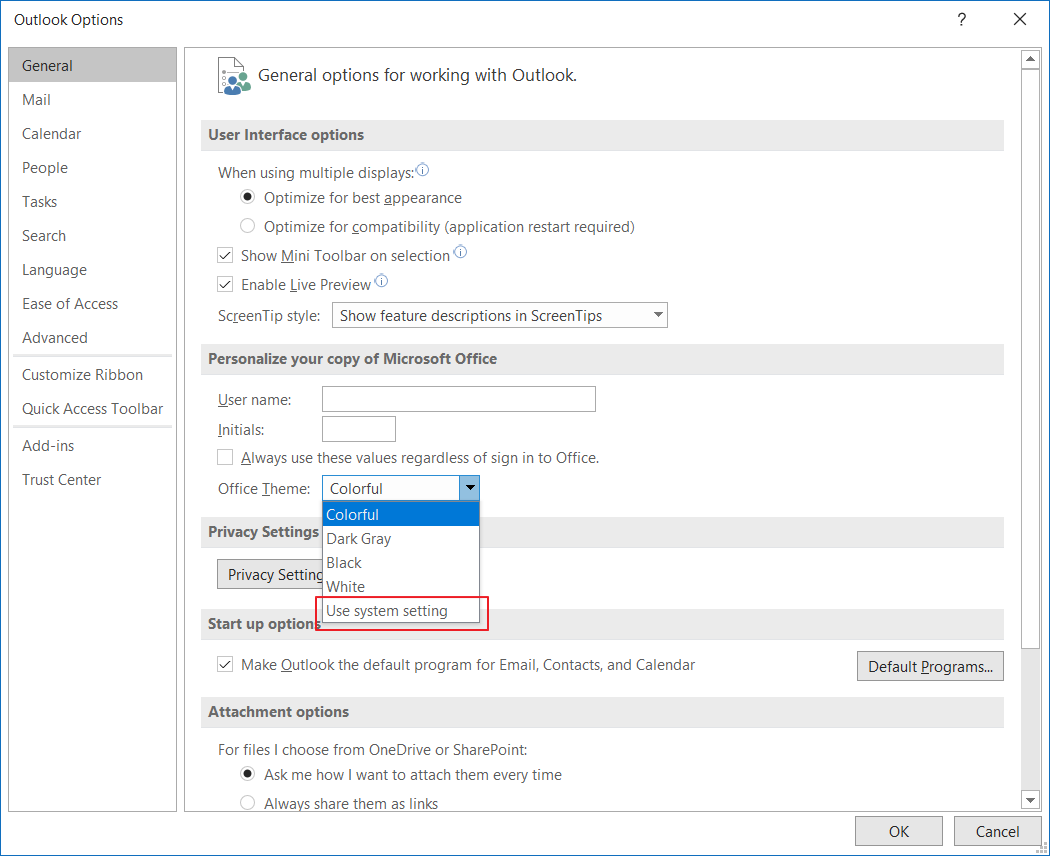This screenshot has height=856, width=1050.
Task: Select Always share them as links
Action: tap(248, 802)
